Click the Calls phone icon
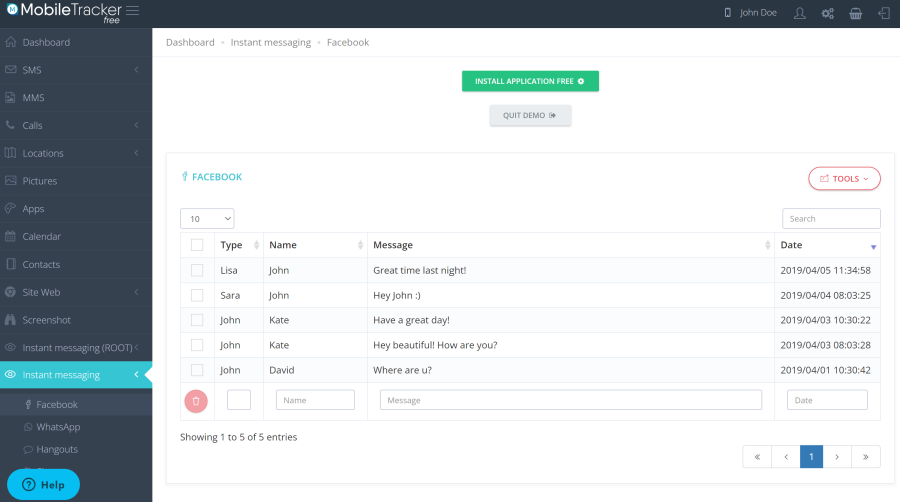900x502 pixels. 10,125
